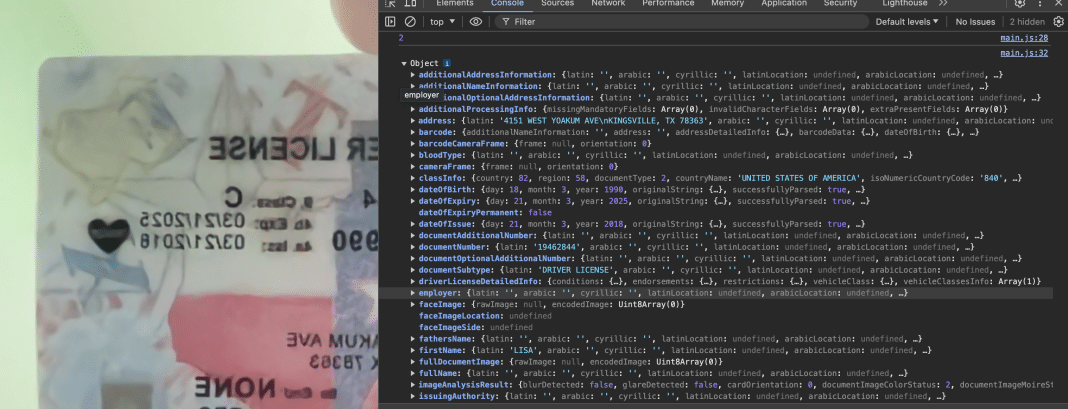Expand the barcode property row

(x=413, y=132)
